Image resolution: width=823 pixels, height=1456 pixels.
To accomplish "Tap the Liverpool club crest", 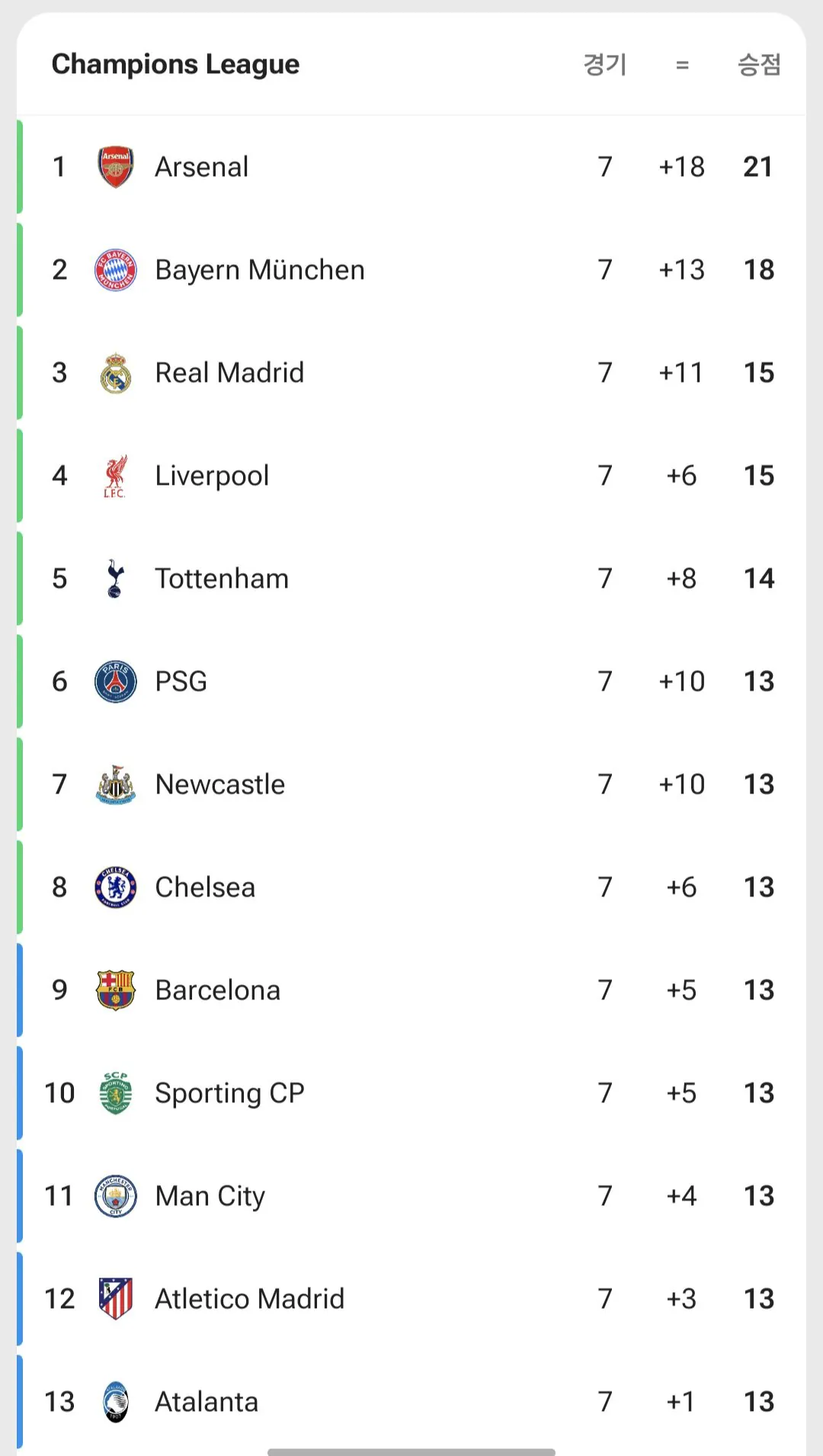I will 116,476.
